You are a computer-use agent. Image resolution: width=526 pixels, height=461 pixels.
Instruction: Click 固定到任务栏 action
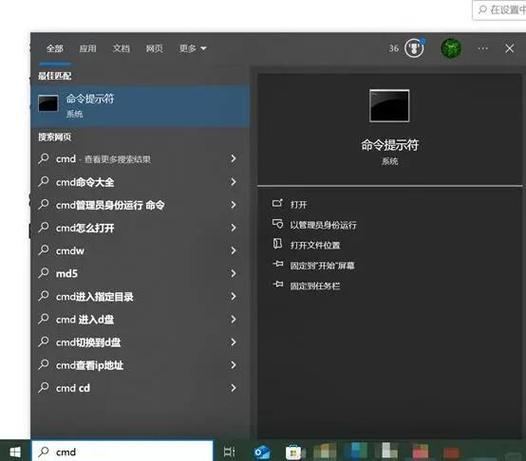(x=315, y=286)
